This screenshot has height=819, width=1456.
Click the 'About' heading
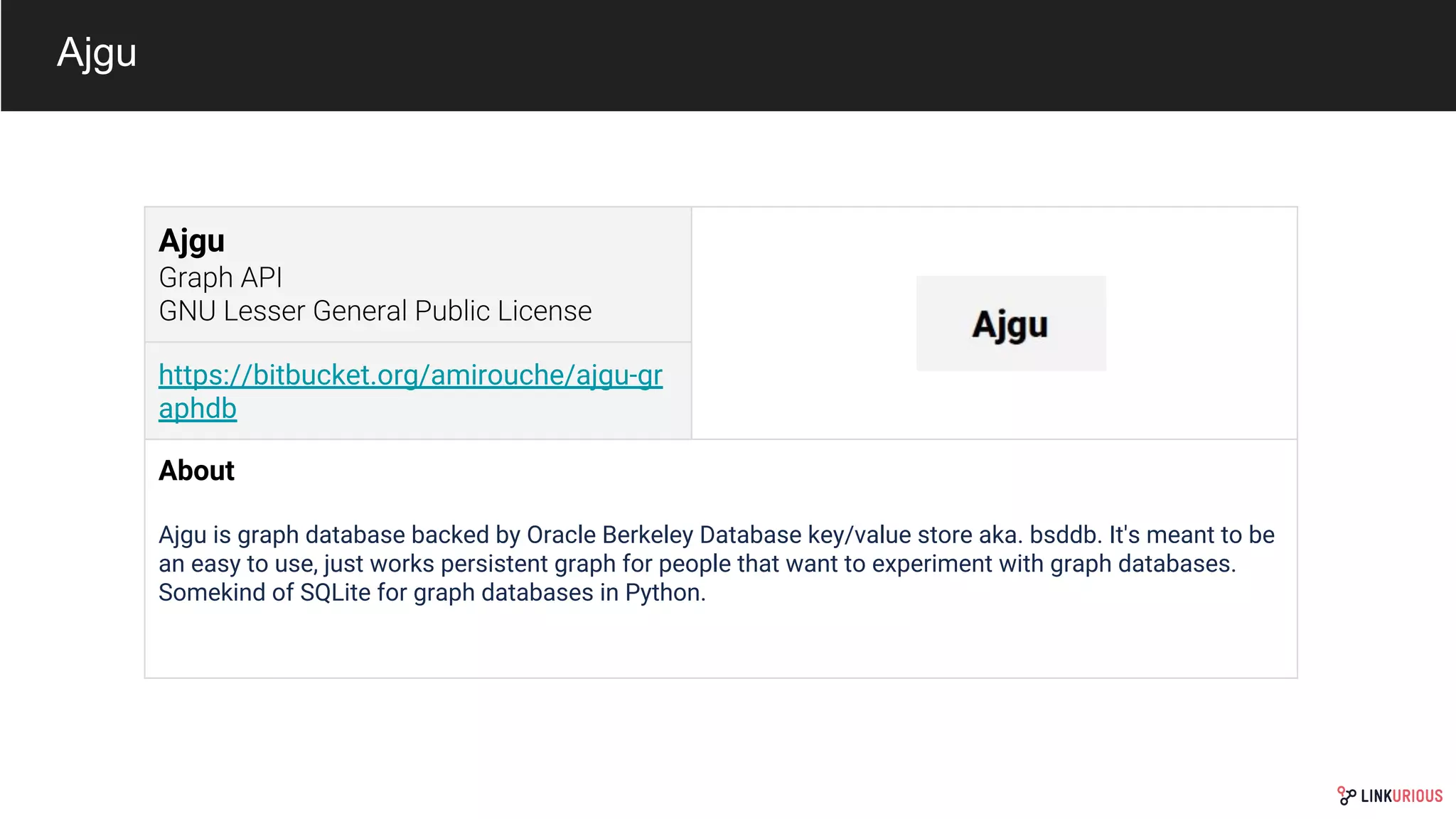tap(196, 471)
